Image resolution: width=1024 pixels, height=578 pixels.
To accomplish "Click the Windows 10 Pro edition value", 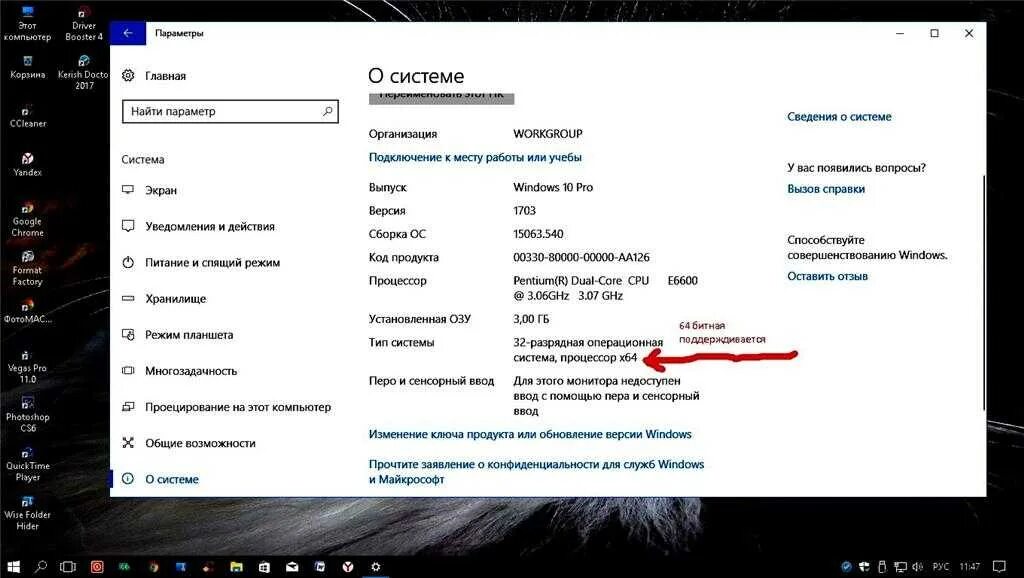I will [x=553, y=187].
